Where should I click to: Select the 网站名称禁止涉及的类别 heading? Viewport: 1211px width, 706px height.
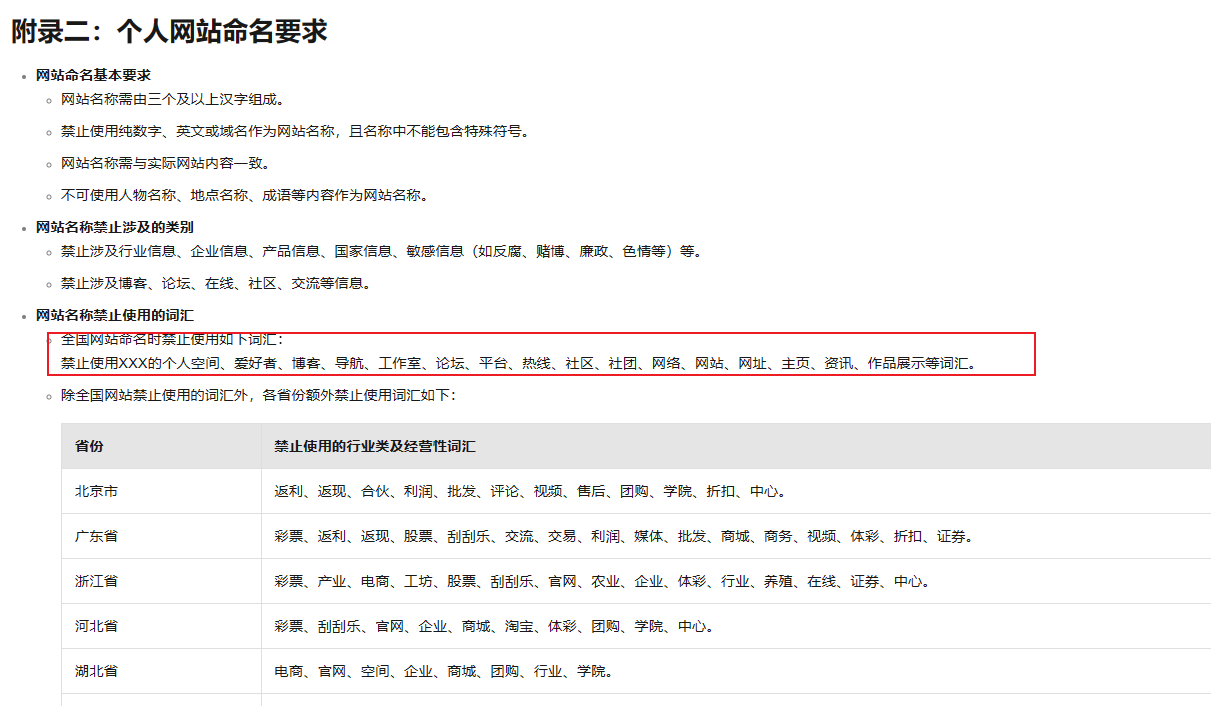click(115, 227)
